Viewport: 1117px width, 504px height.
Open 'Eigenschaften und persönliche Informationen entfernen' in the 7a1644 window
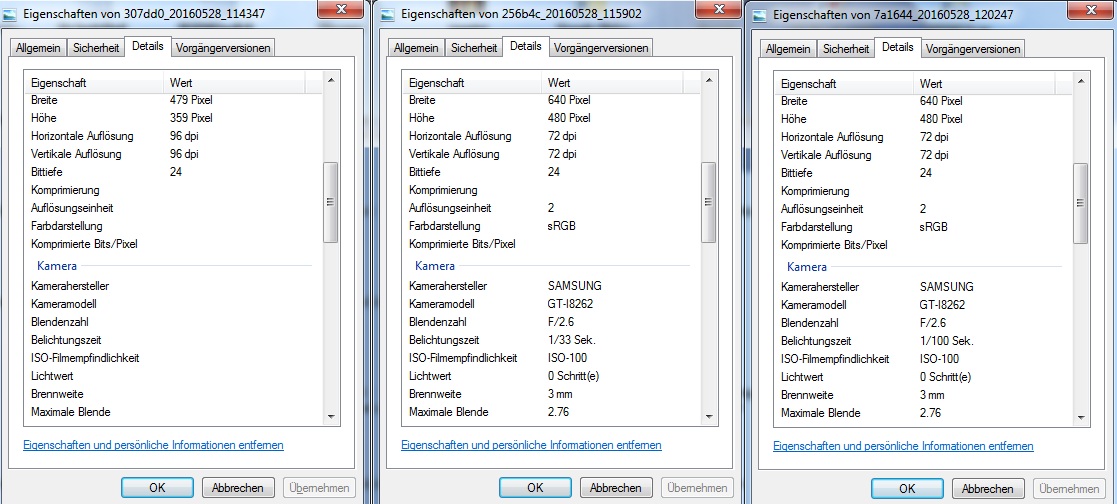[904, 446]
